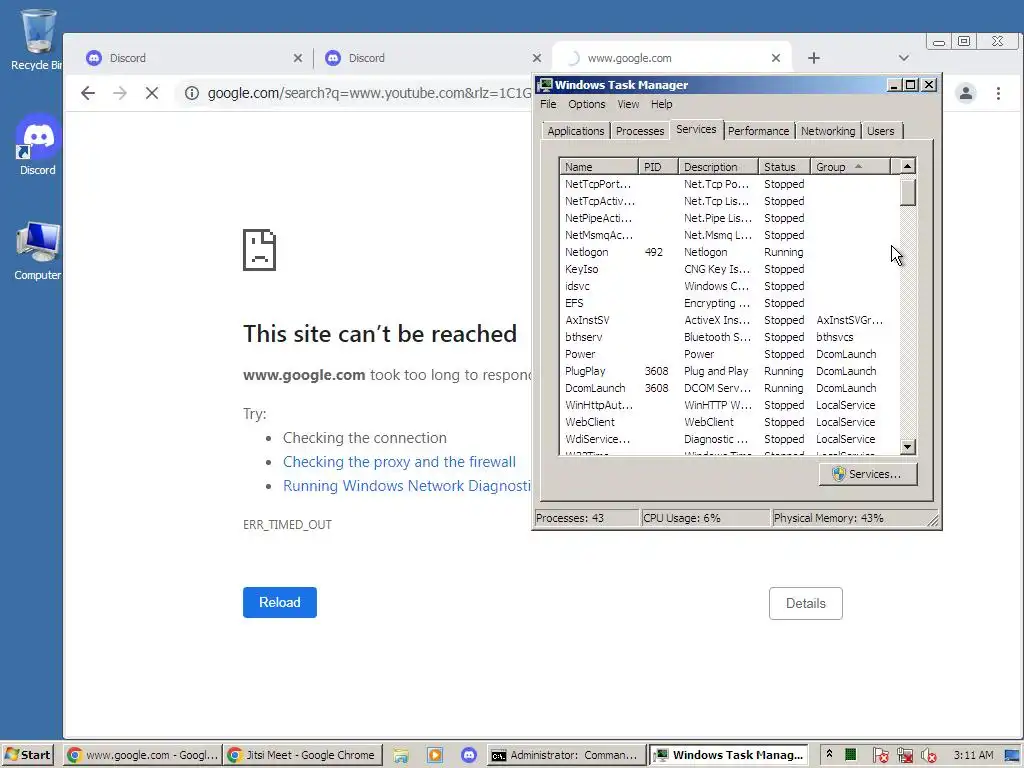The height and width of the screenshot is (768, 1024).
Task: Open Chrome profile avatar menu
Action: tap(966, 93)
